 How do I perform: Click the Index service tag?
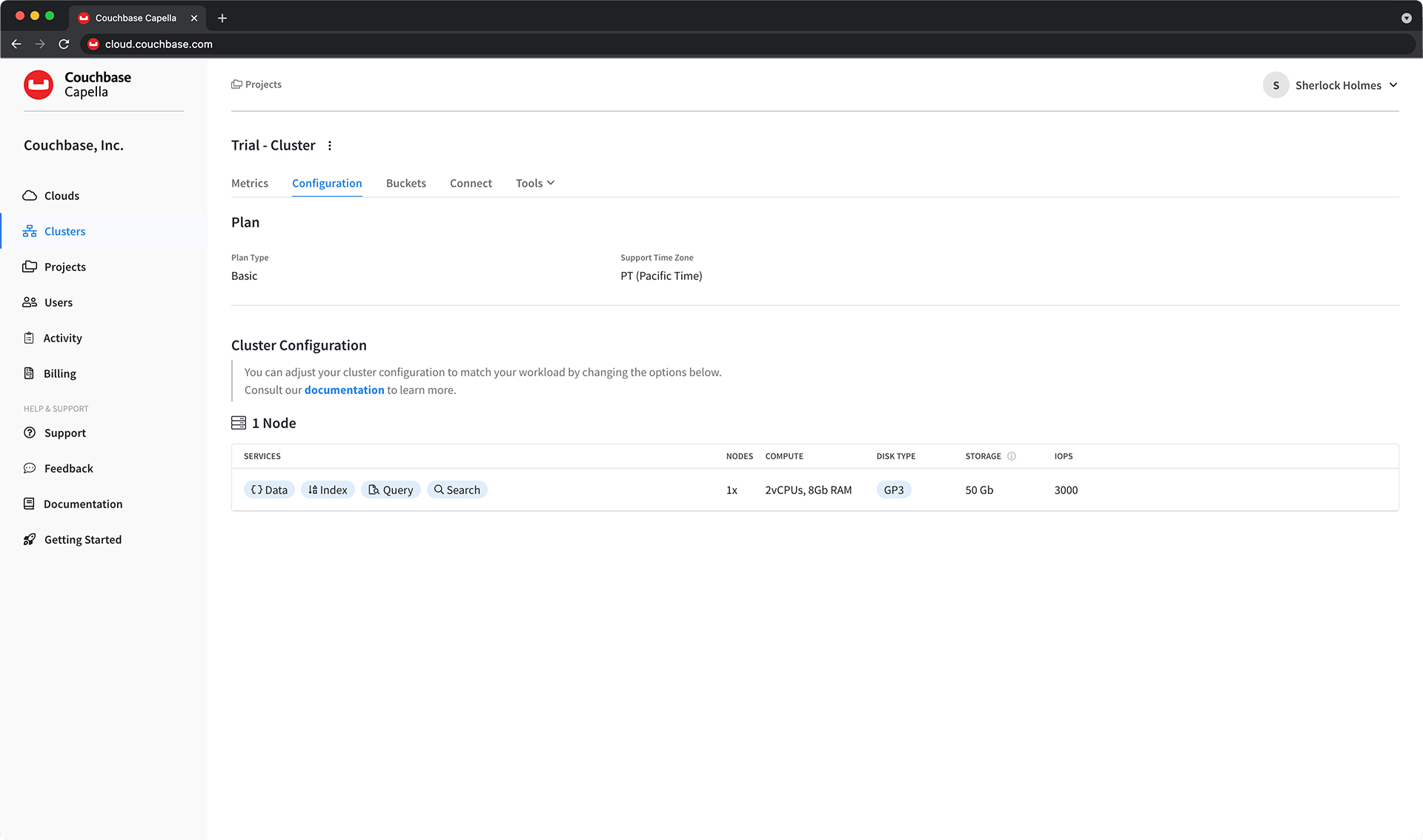(x=328, y=490)
